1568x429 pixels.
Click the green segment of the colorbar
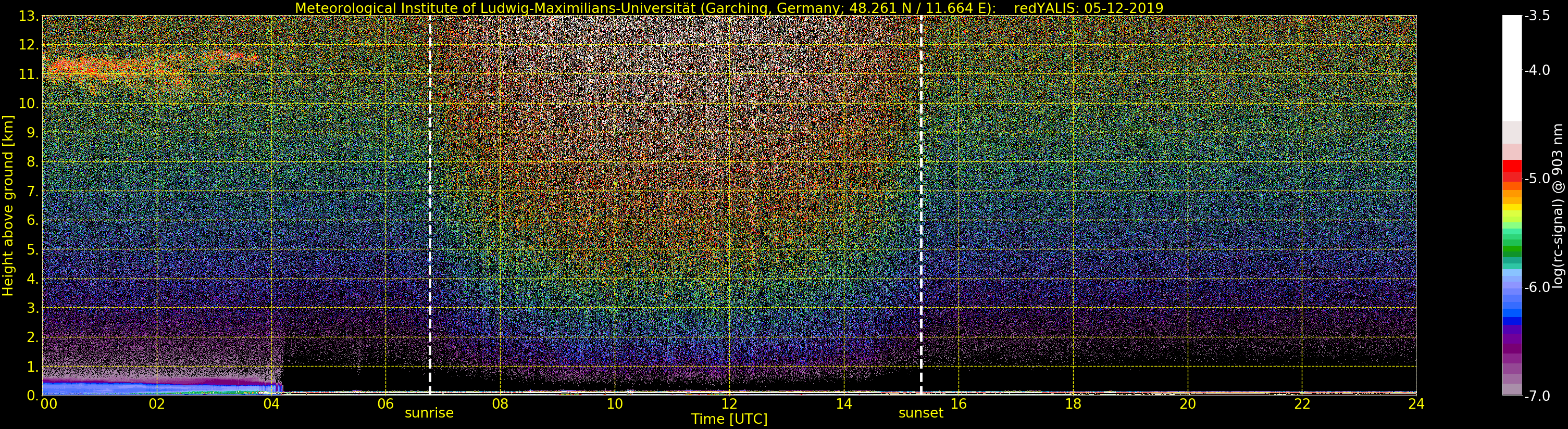[x=1512, y=249]
